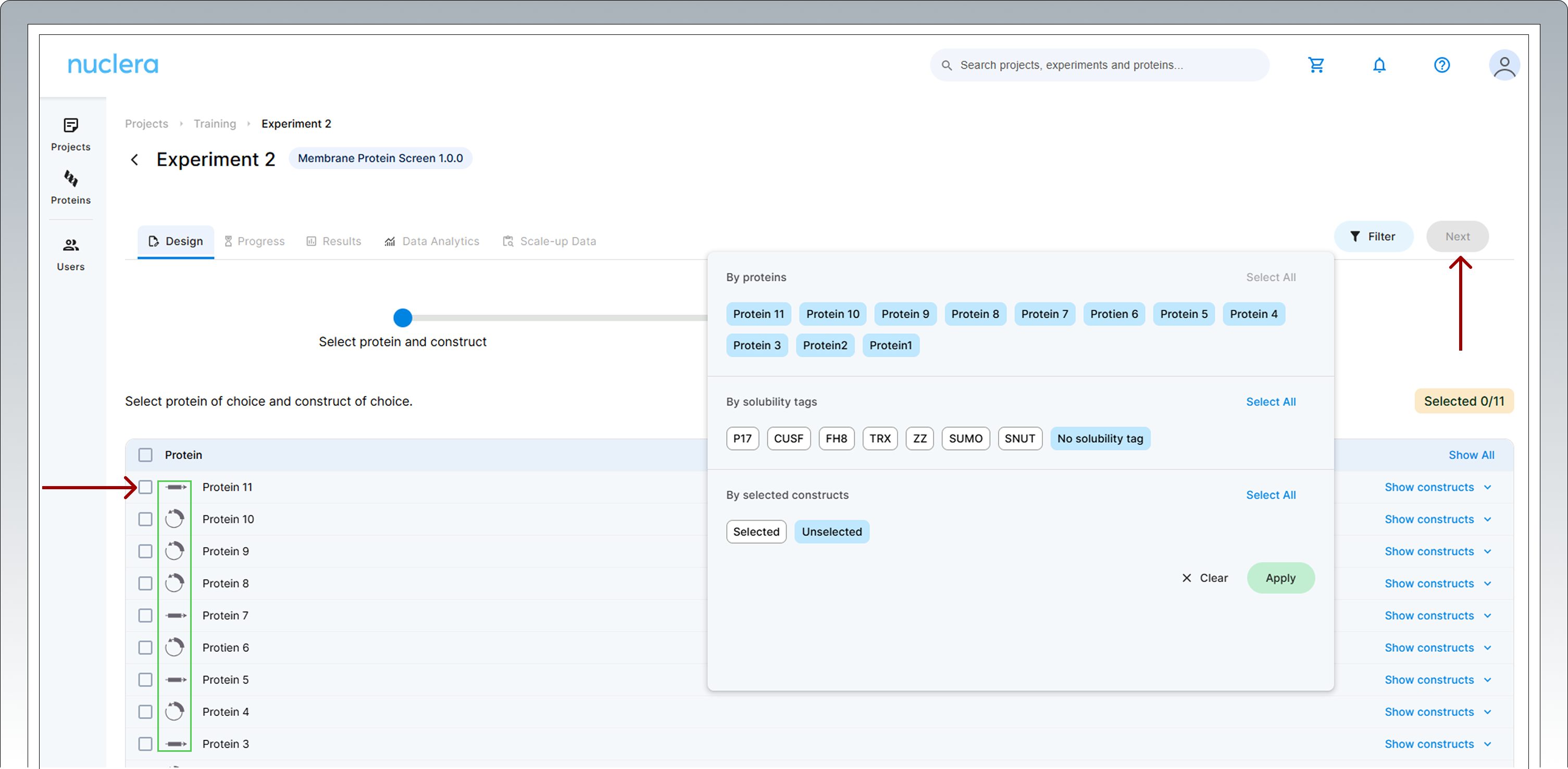The image size is (1568, 769).
Task: Open Proteins in the sidebar
Action: [x=71, y=188]
